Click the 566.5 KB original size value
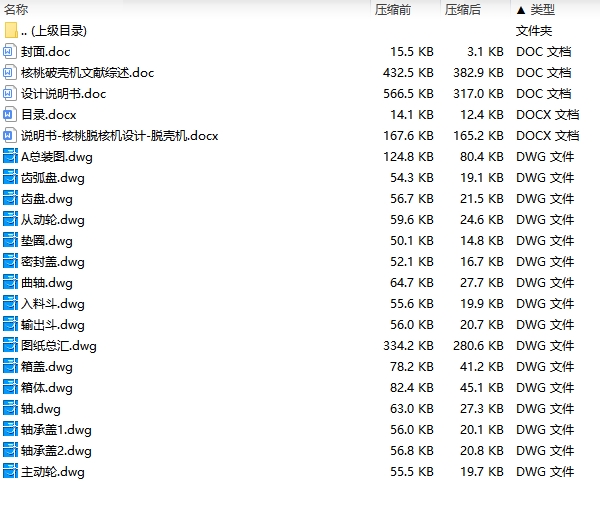Screen dimensions: 600x525 [408, 94]
